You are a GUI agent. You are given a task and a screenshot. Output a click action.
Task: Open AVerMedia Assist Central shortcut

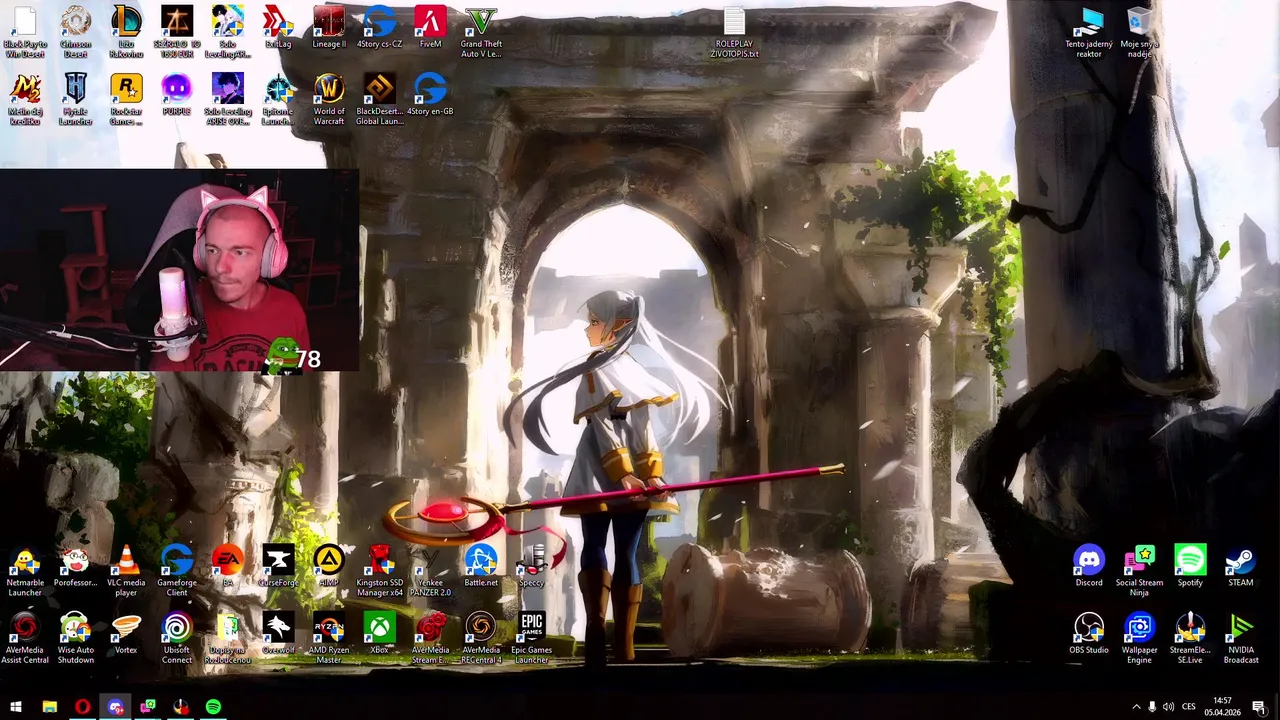pyautogui.click(x=25, y=638)
